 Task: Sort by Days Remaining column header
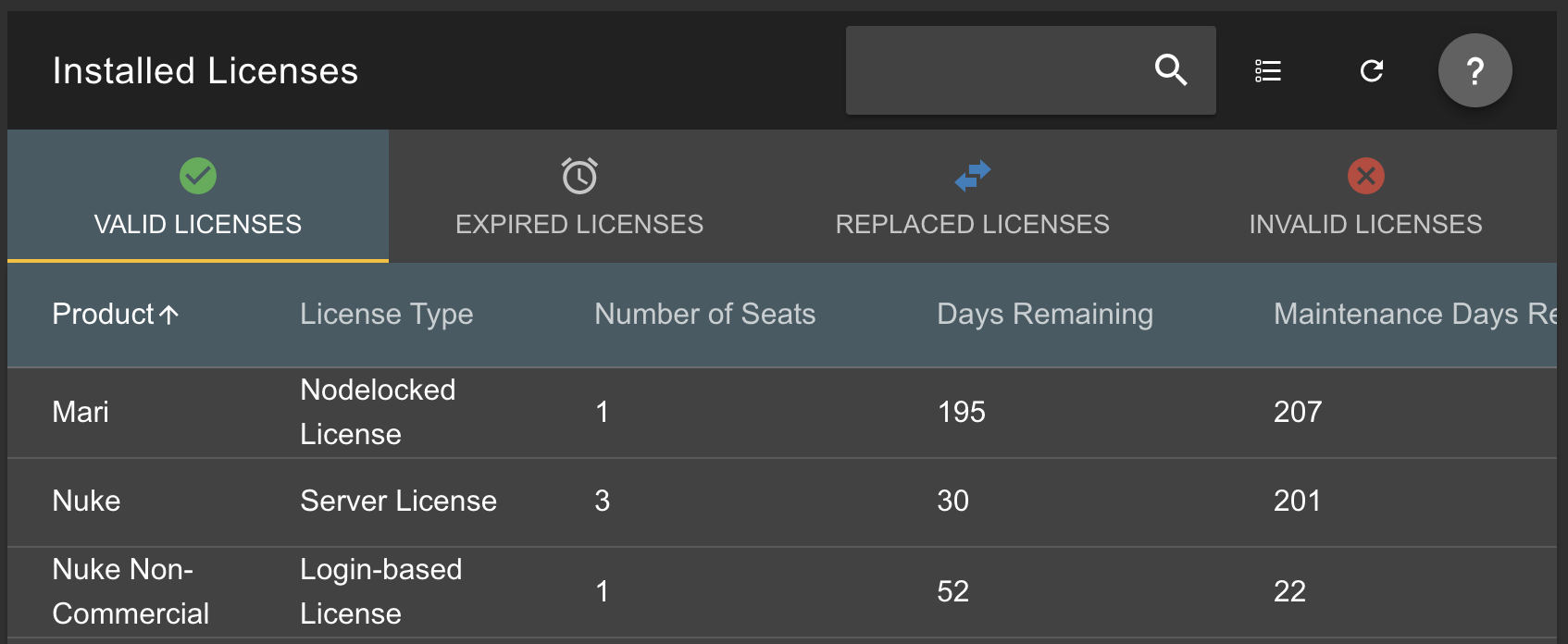pyautogui.click(x=1044, y=315)
